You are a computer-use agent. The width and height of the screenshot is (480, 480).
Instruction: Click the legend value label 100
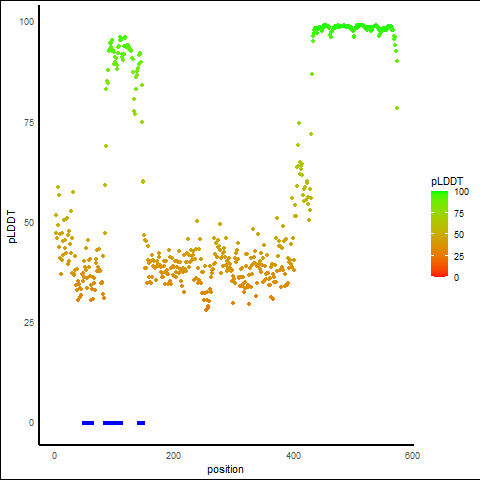click(461, 192)
